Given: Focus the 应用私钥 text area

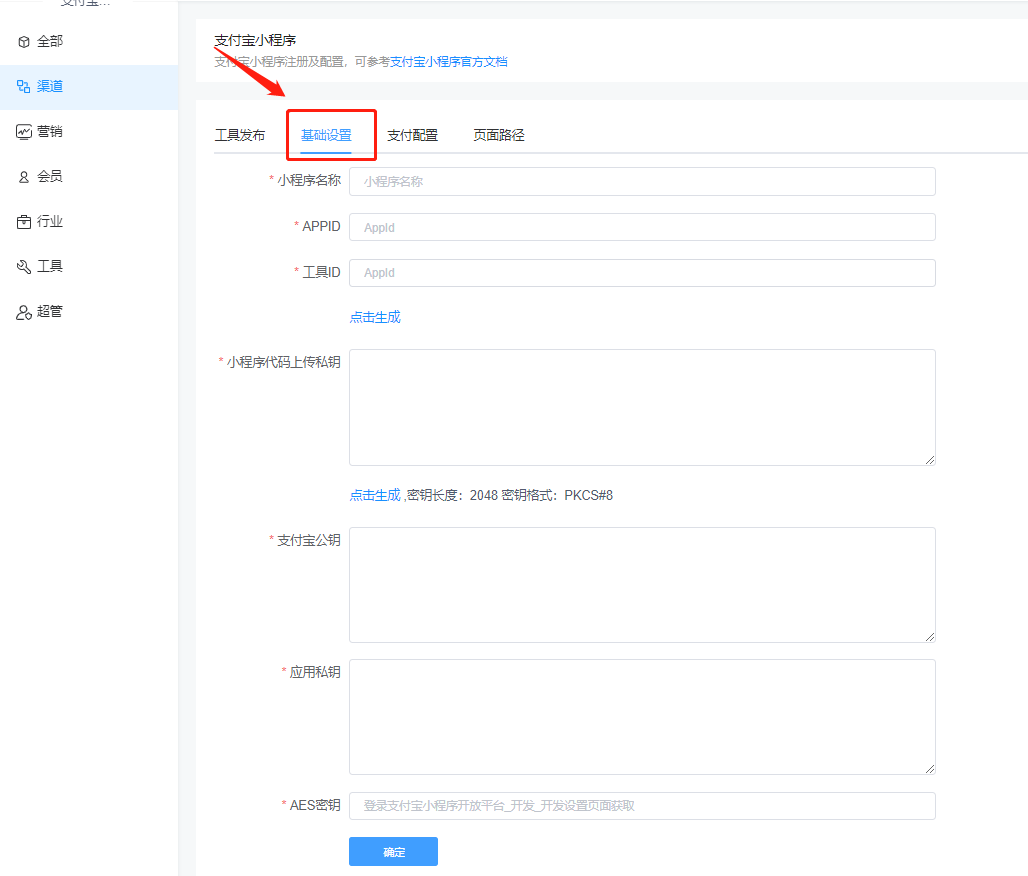Looking at the screenshot, I should pyautogui.click(x=642, y=717).
